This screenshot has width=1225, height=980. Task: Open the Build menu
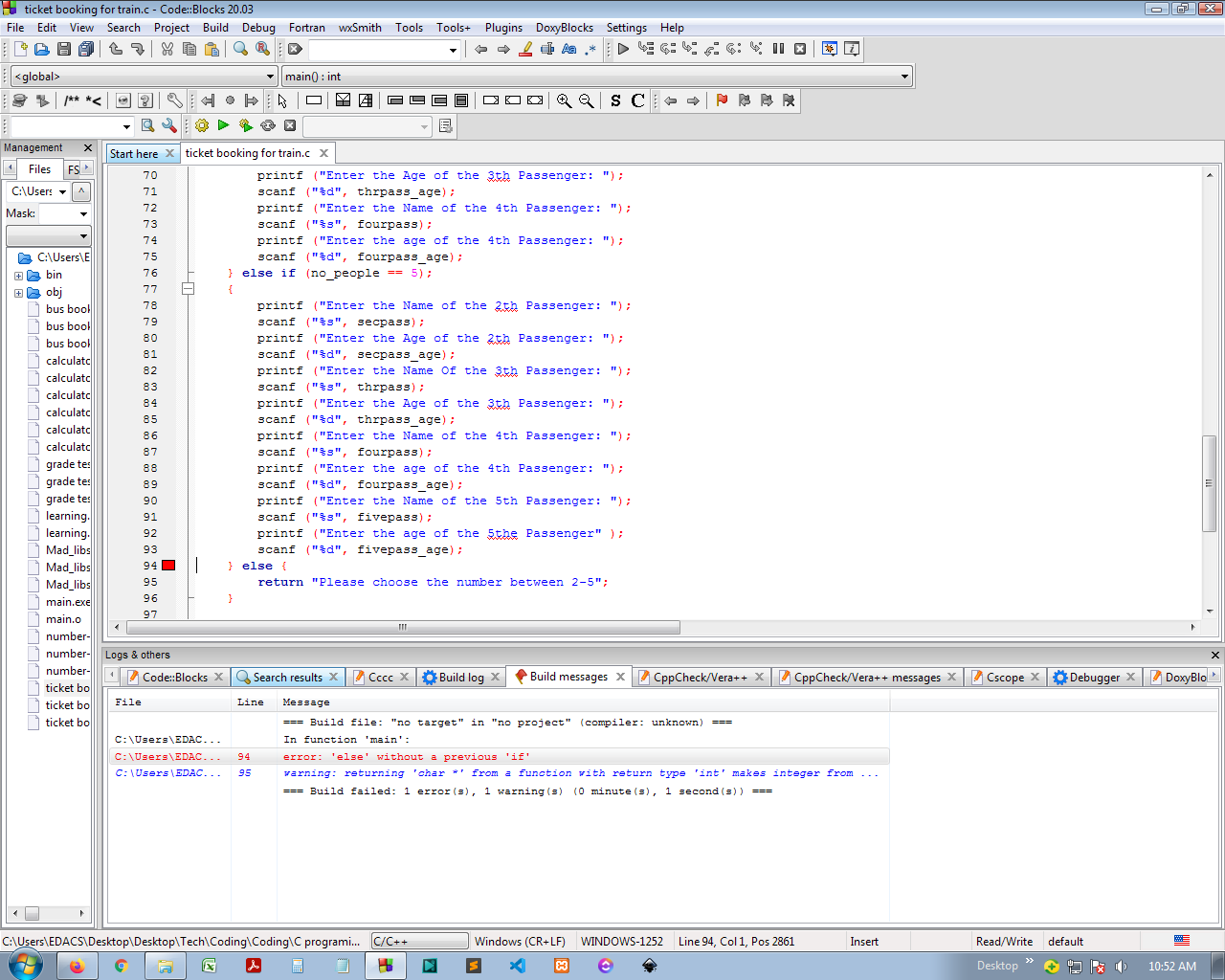215,28
